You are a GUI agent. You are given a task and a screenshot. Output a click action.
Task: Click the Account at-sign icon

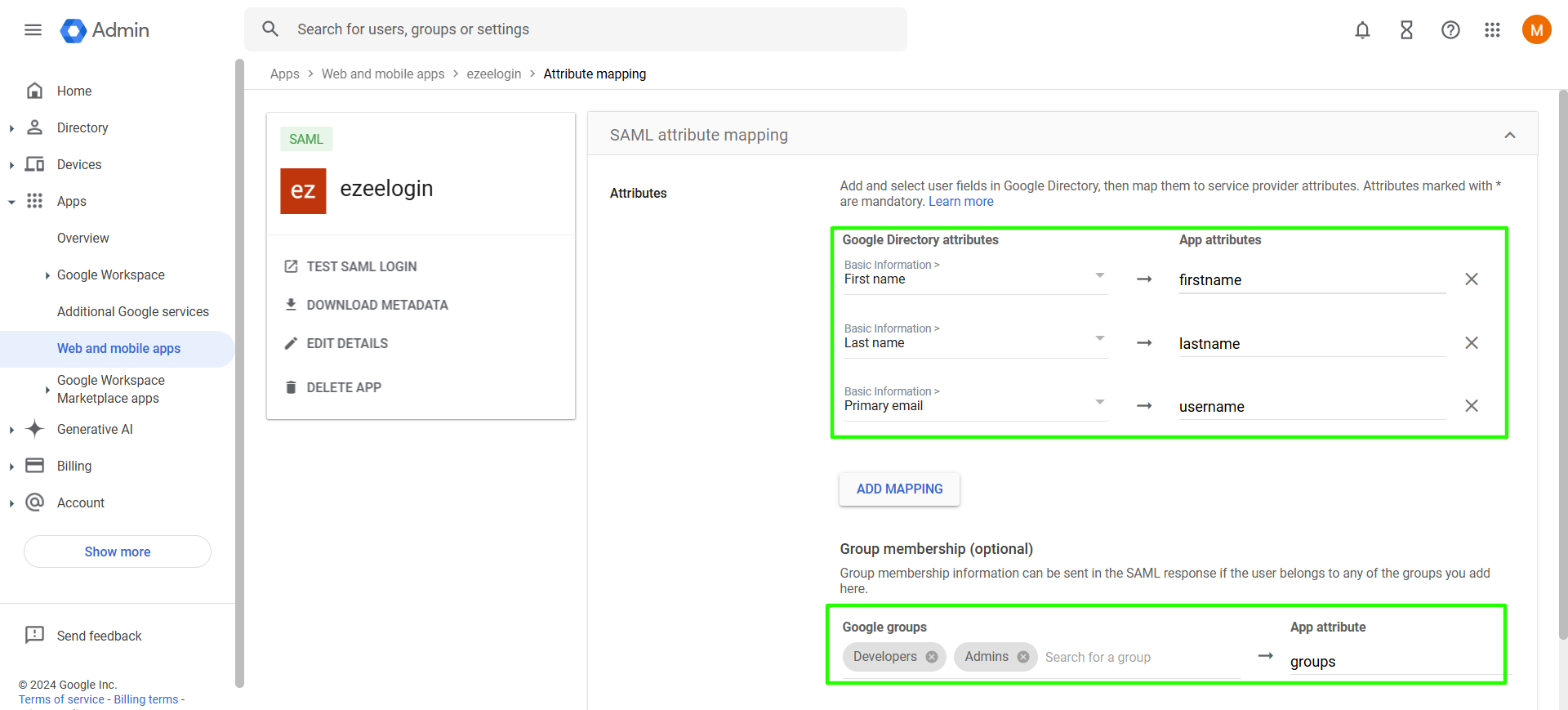click(34, 502)
